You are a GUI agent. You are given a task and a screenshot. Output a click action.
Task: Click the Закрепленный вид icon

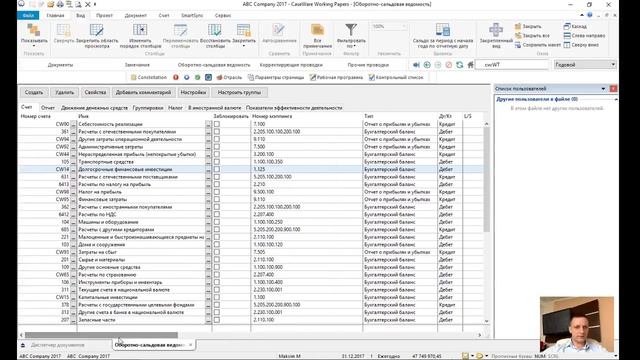click(496, 30)
